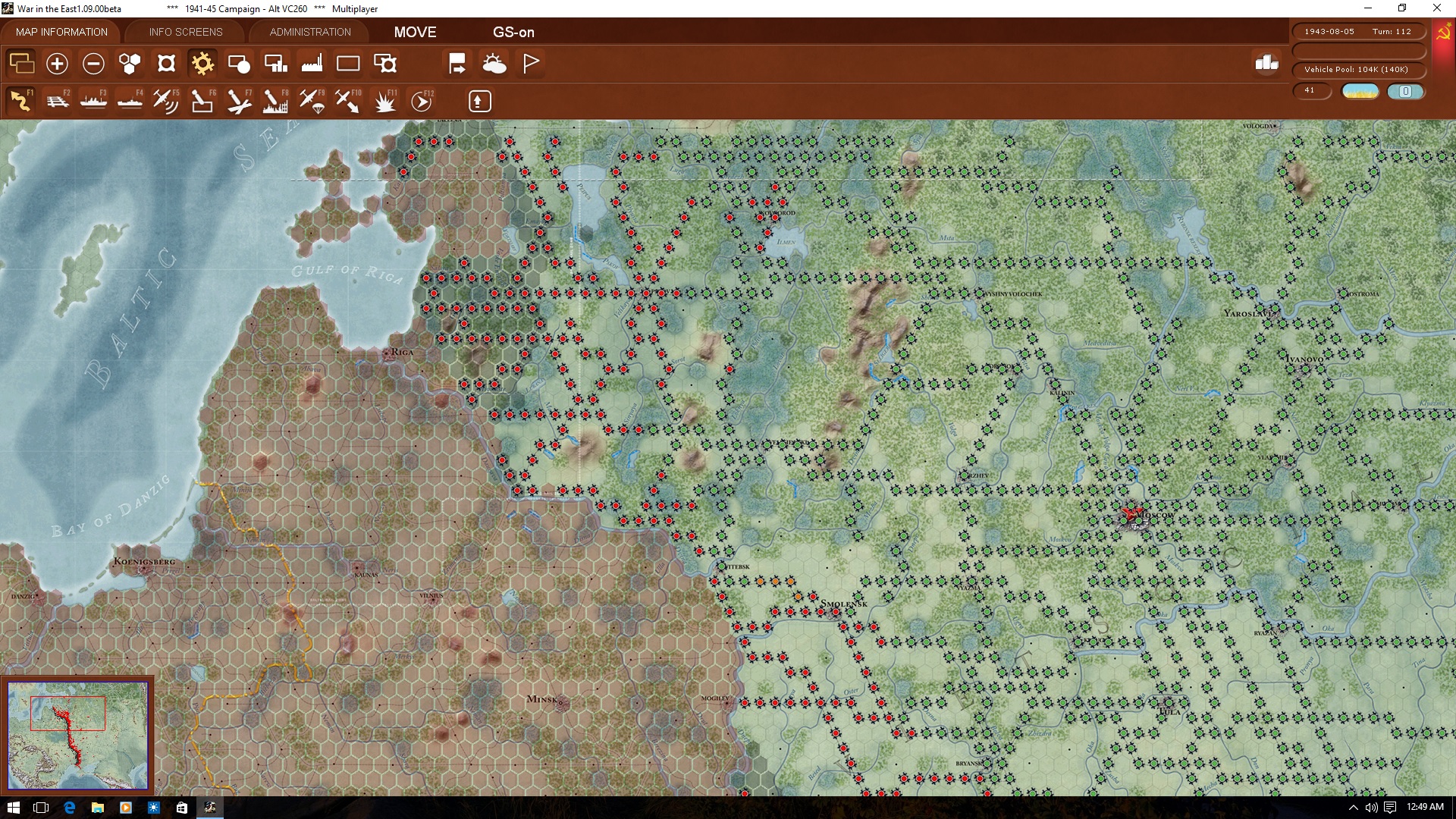This screenshot has width=1456, height=819.
Task: Click the boxed up-arrow icon
Action: pyautogui.click(x=479, y=101)
